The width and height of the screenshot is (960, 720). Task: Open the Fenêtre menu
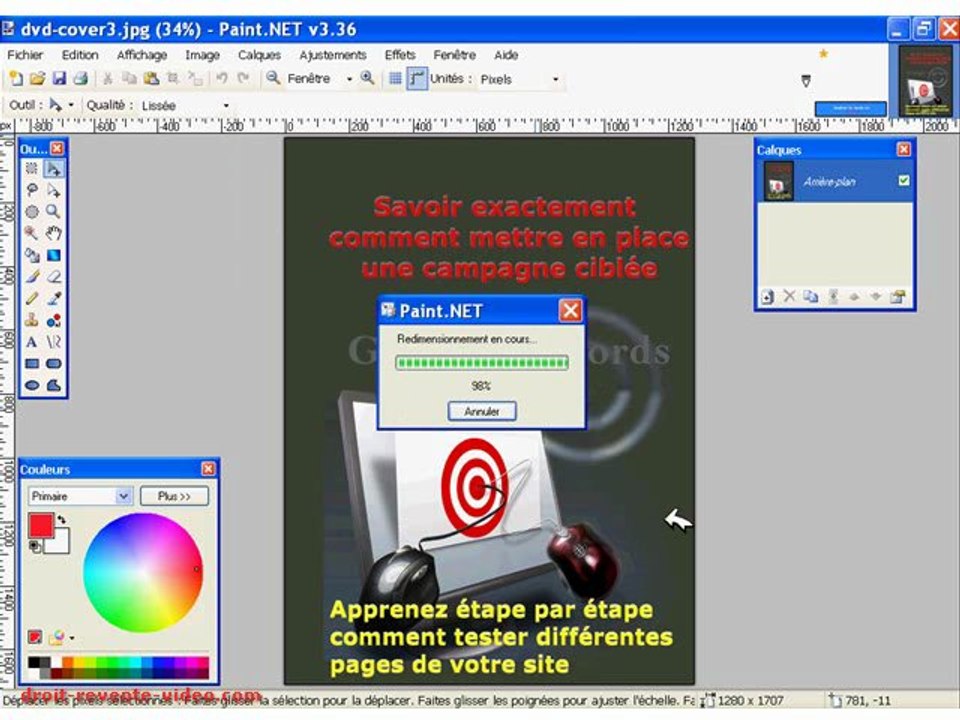click(455, 55)
